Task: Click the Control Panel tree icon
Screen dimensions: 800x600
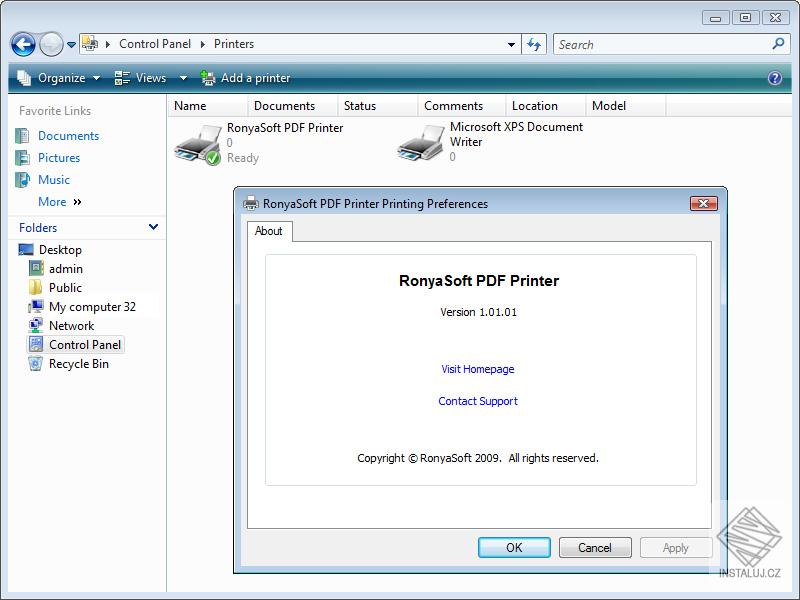Action: pos(36,344)
